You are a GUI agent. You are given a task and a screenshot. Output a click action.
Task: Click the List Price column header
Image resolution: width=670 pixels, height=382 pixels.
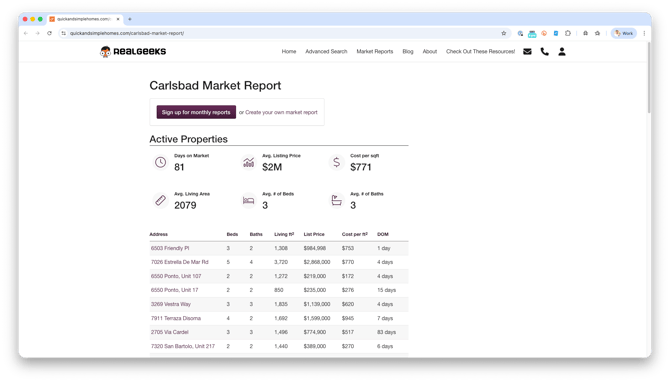(x=314, y=235)
